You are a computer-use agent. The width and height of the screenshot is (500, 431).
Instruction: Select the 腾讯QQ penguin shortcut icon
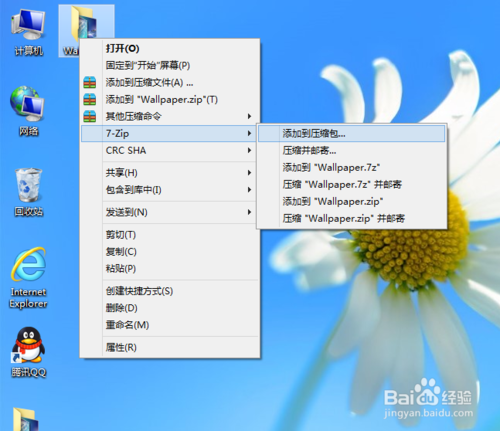tap(28, 352)
